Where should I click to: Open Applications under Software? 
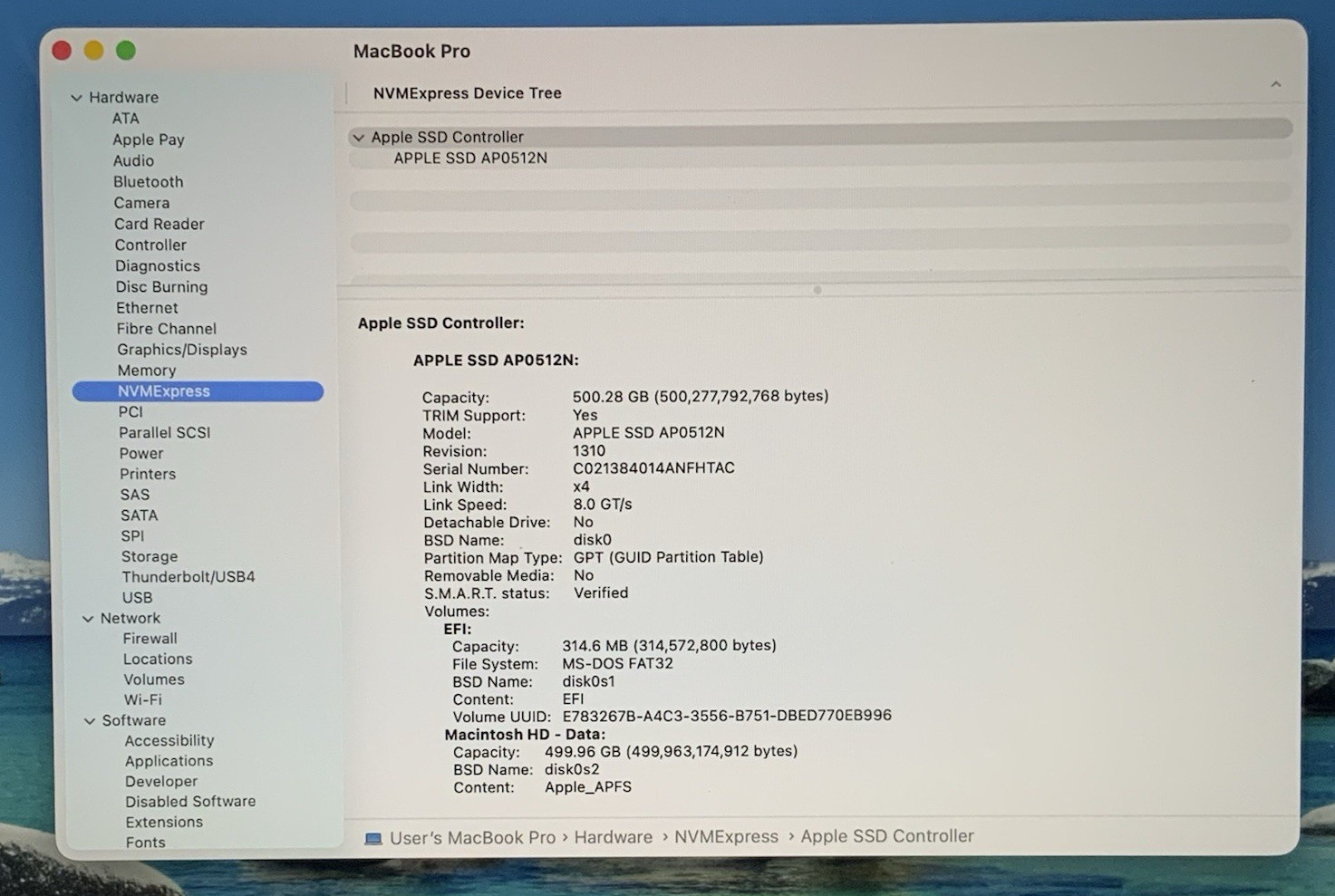[x=169, y=761]
